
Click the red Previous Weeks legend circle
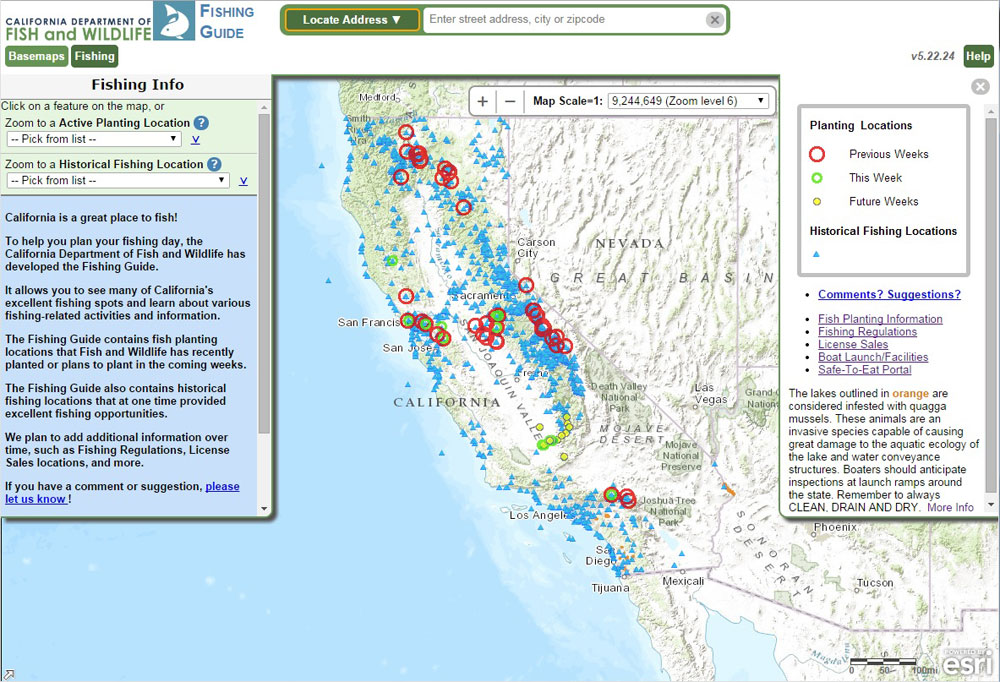point(816,154)
